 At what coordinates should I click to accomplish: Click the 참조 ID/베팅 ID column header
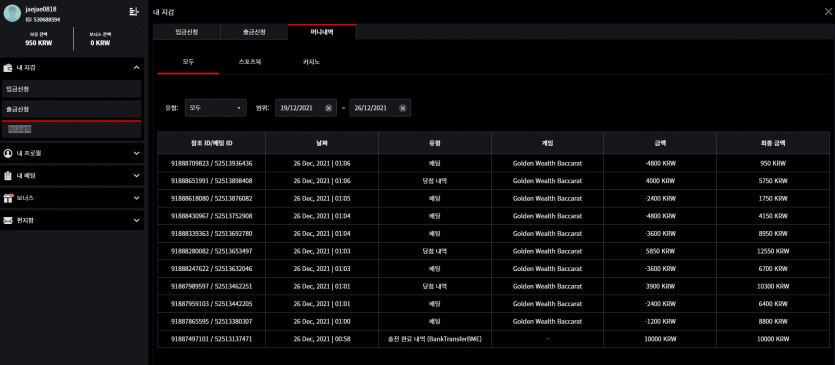tap(211, 143)
